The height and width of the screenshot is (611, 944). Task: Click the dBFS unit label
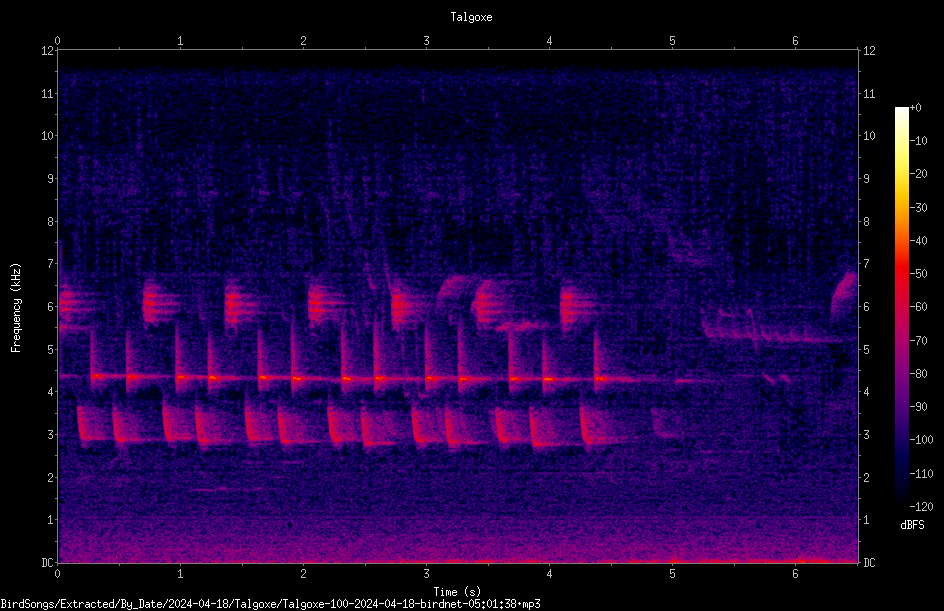[x=912, y=525]
